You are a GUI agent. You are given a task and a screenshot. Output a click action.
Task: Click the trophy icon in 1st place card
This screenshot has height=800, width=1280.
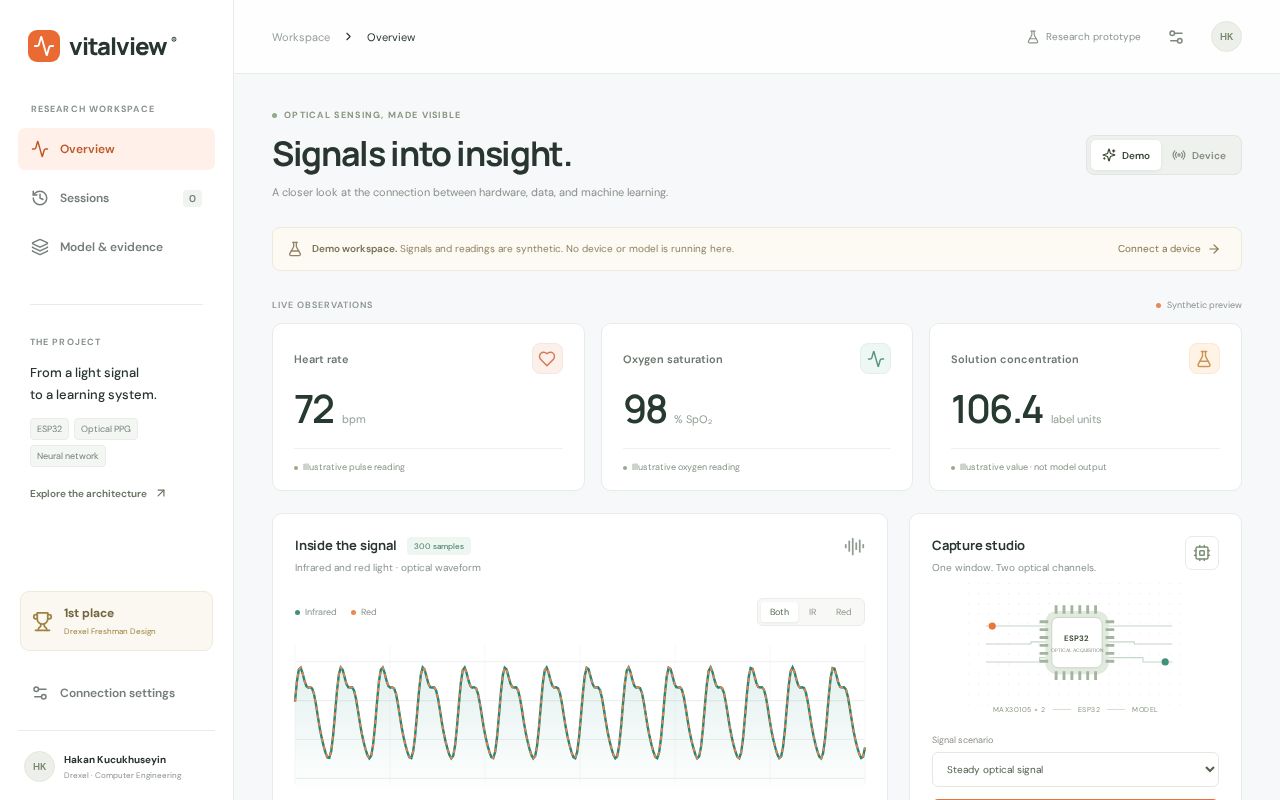click(42, 621)
